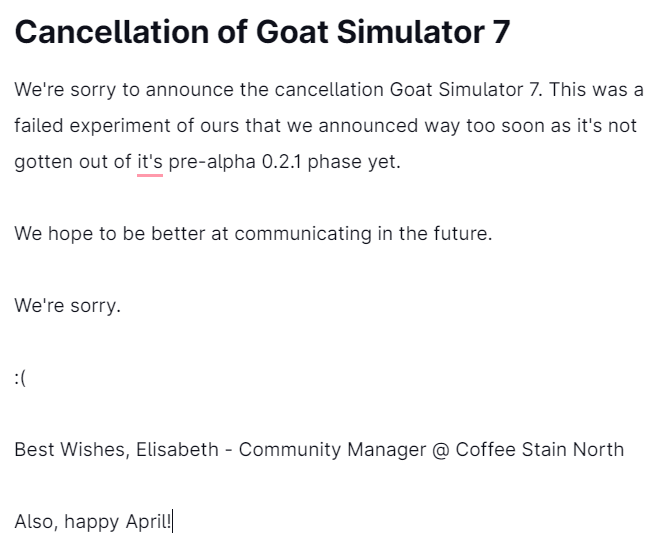Click Coffee Stain North text
The height and width of the screenshot is (551, 652).
point(540,450)
